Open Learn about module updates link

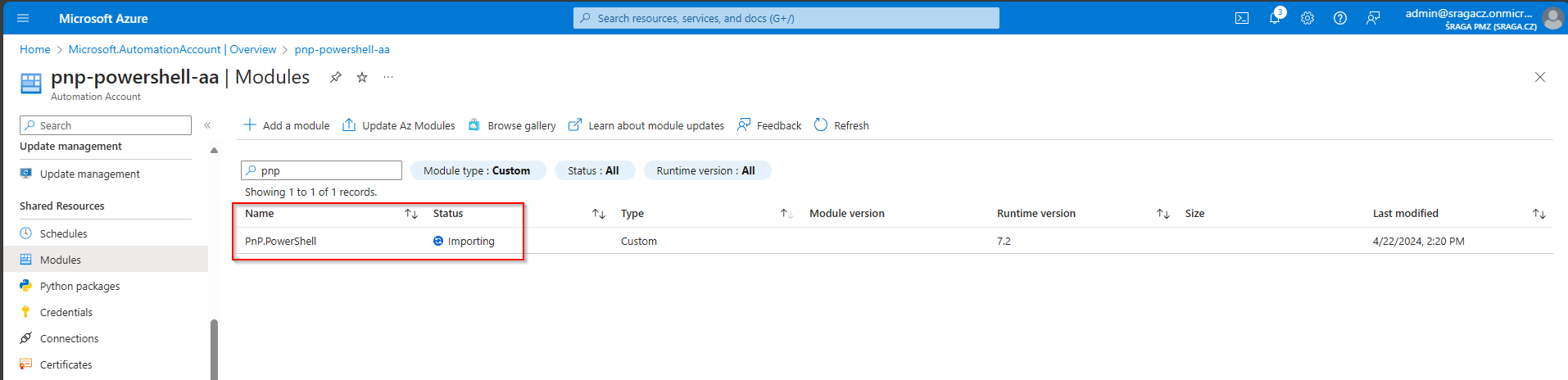coord(646,125)
